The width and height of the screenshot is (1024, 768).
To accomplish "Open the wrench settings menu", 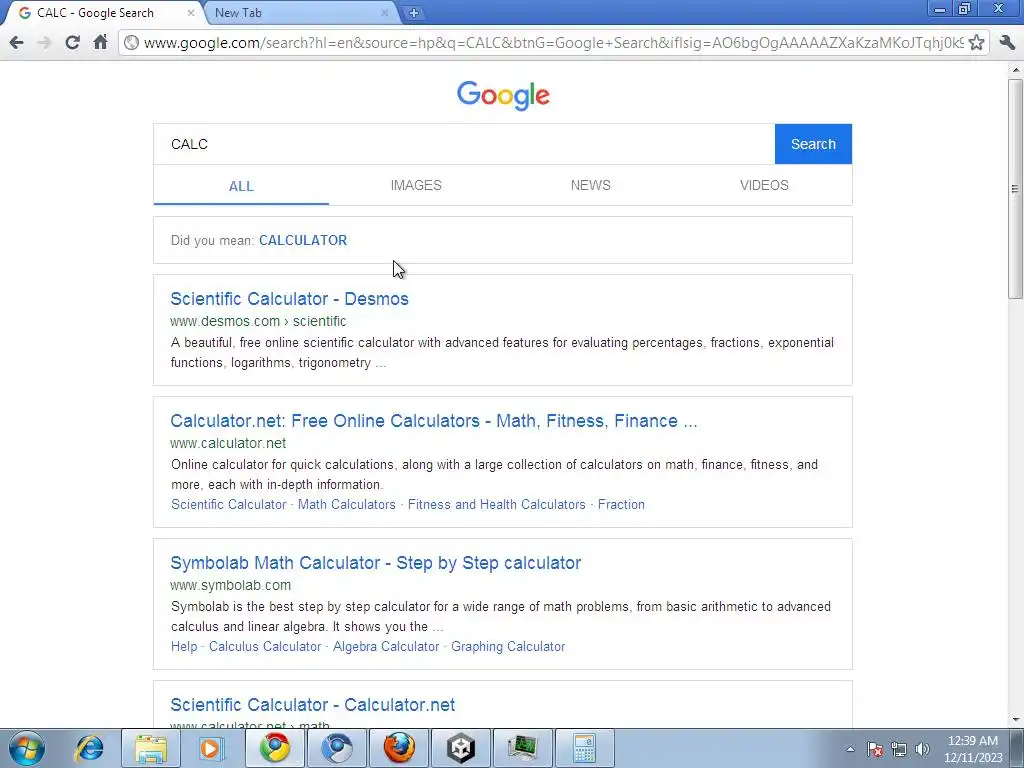I will tap(1006, 42).
